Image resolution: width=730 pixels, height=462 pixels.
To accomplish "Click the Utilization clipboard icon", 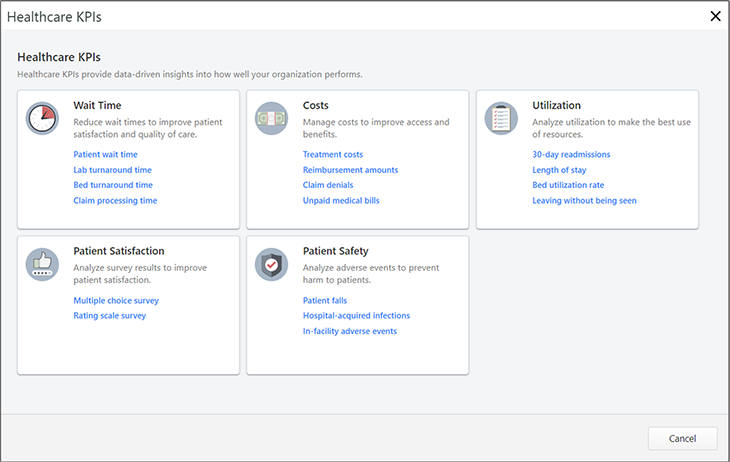I will click(501, 118).
